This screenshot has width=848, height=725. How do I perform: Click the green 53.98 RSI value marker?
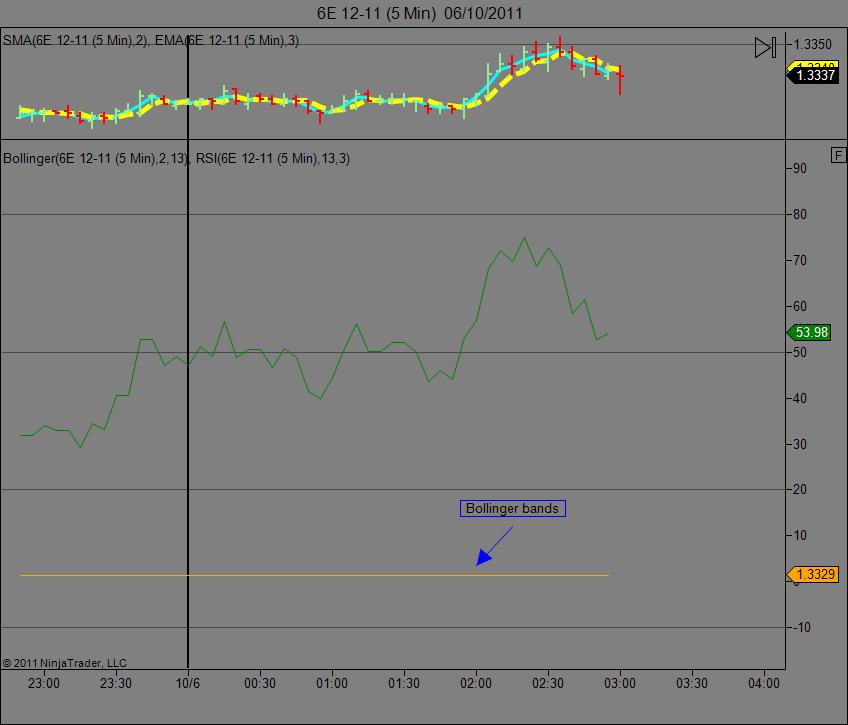click(x=810, y=332)
